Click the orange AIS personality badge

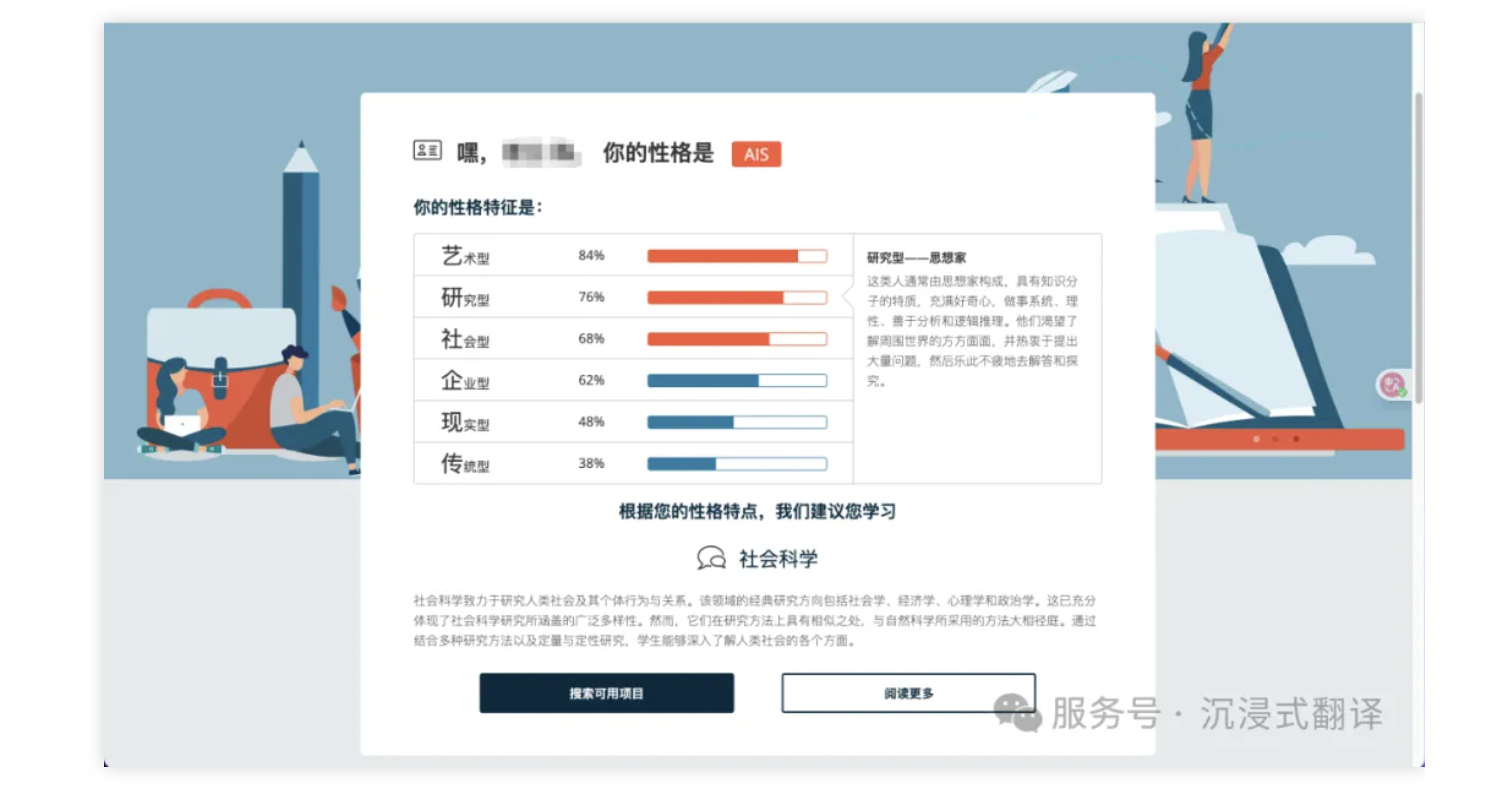click(756, 154)
